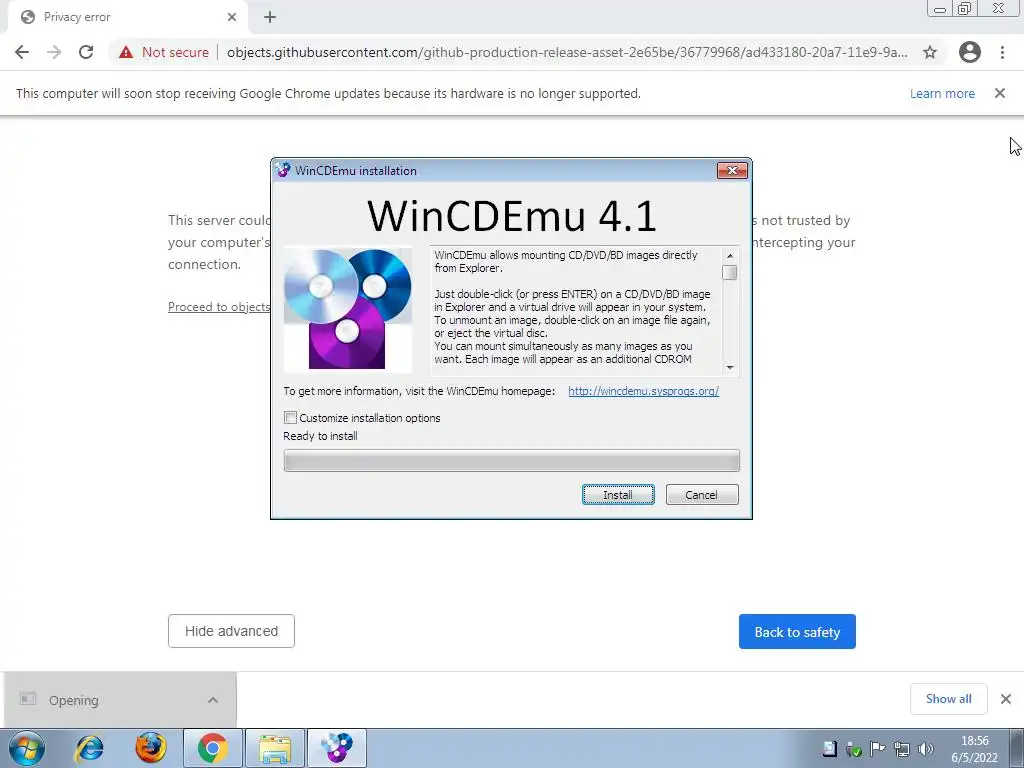Click Learn more in the update banner
1024x768 pixels.
942,93
